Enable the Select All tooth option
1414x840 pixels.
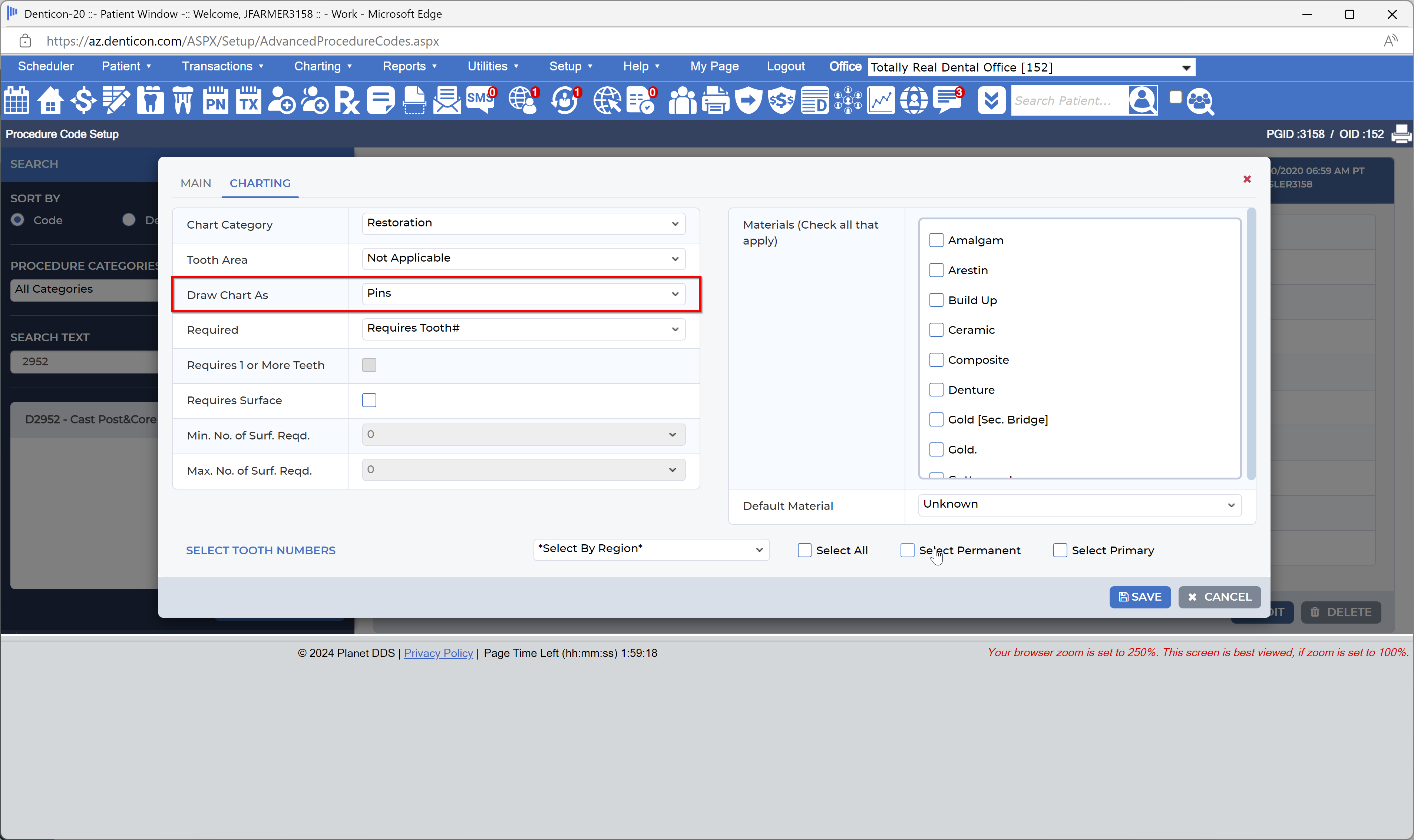coord(804,550)
